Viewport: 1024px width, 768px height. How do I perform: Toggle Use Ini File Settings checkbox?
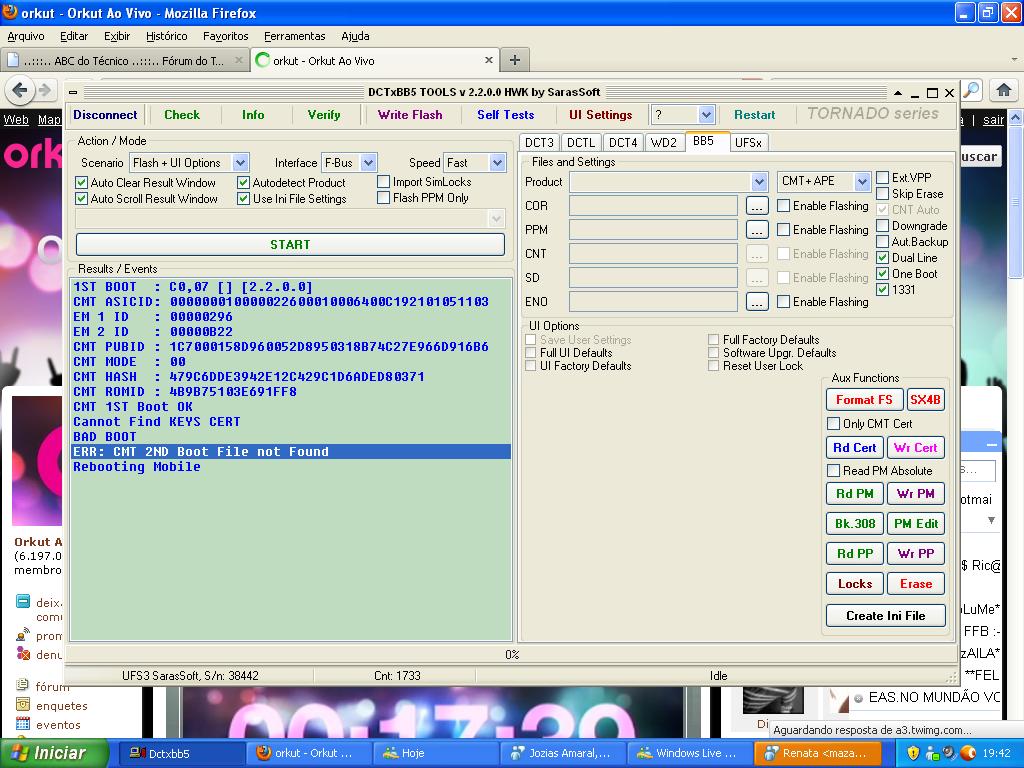(244, 199)
